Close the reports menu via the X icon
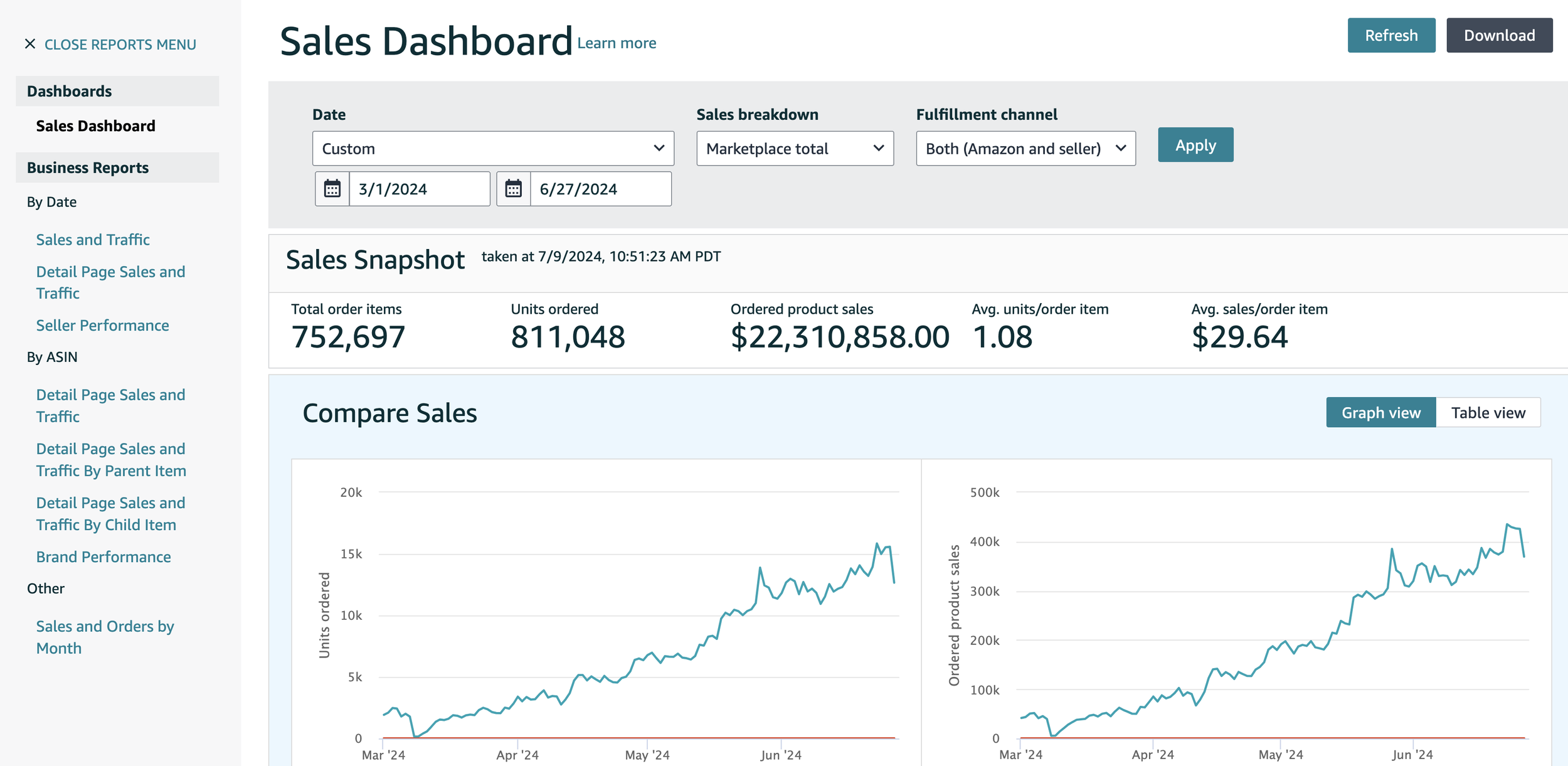1568x766 pixels. [x=29, y=44]
